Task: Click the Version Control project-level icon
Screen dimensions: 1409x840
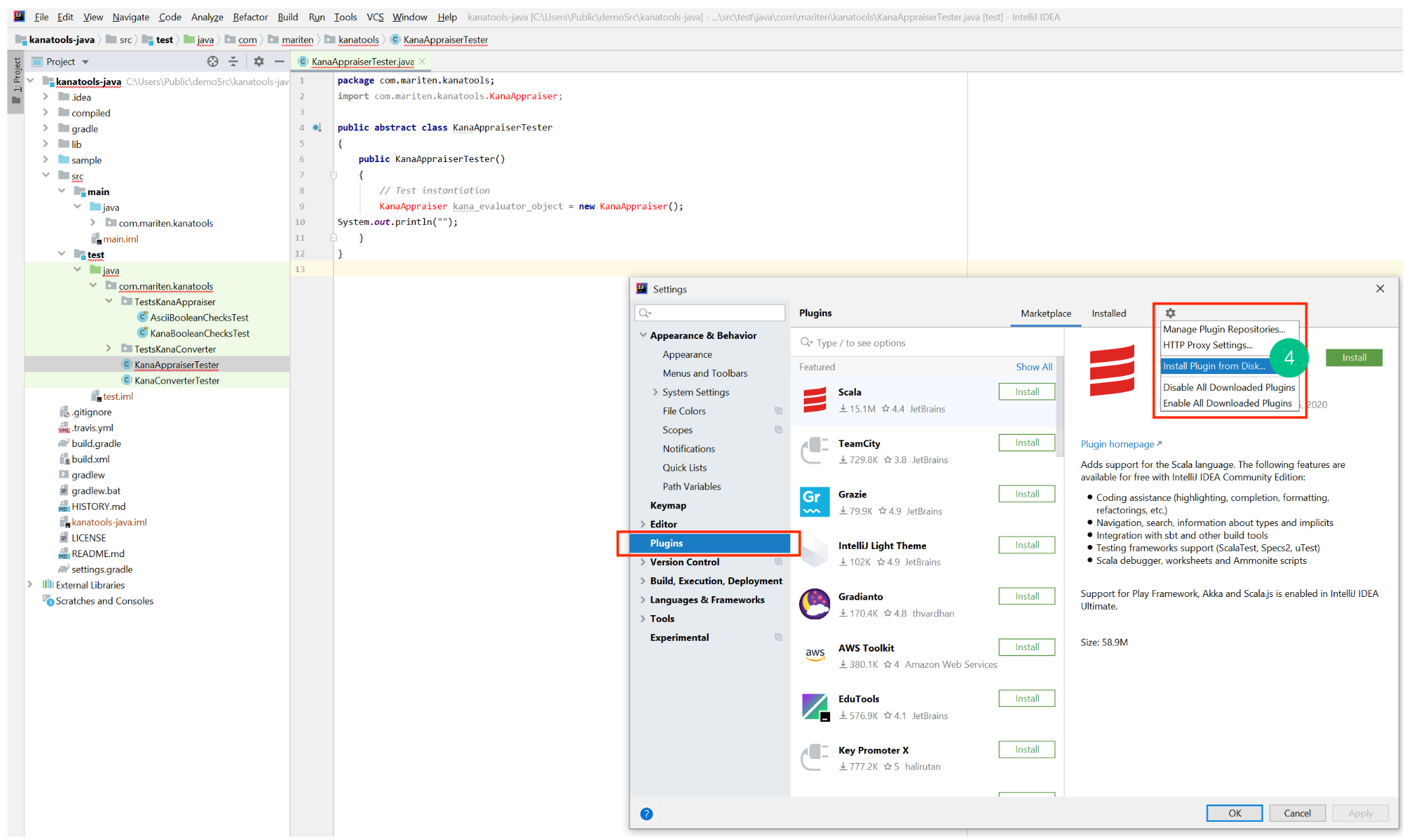Action: tap(778, 562)
